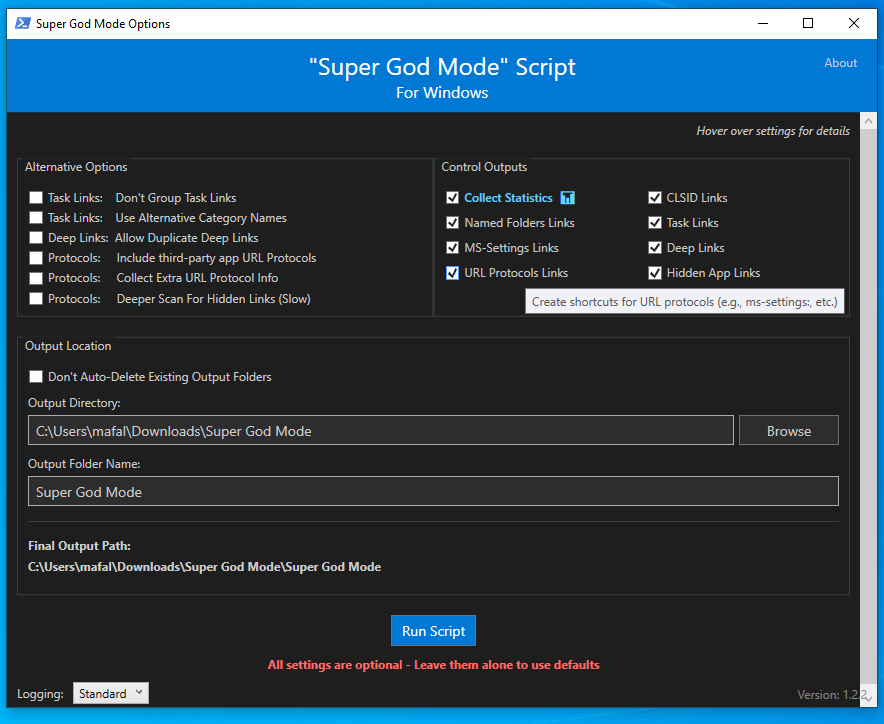Image resolution: width=884 pixels, height=724 pixels.
Task: Click the PowerShell icon in the title bar
Action: coord(23,23)
